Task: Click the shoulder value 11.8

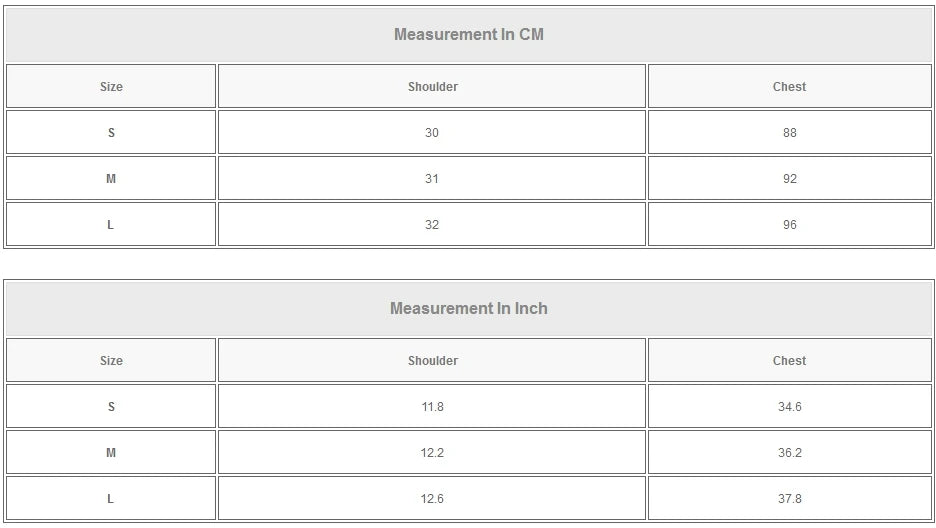Action: point(432,407)
